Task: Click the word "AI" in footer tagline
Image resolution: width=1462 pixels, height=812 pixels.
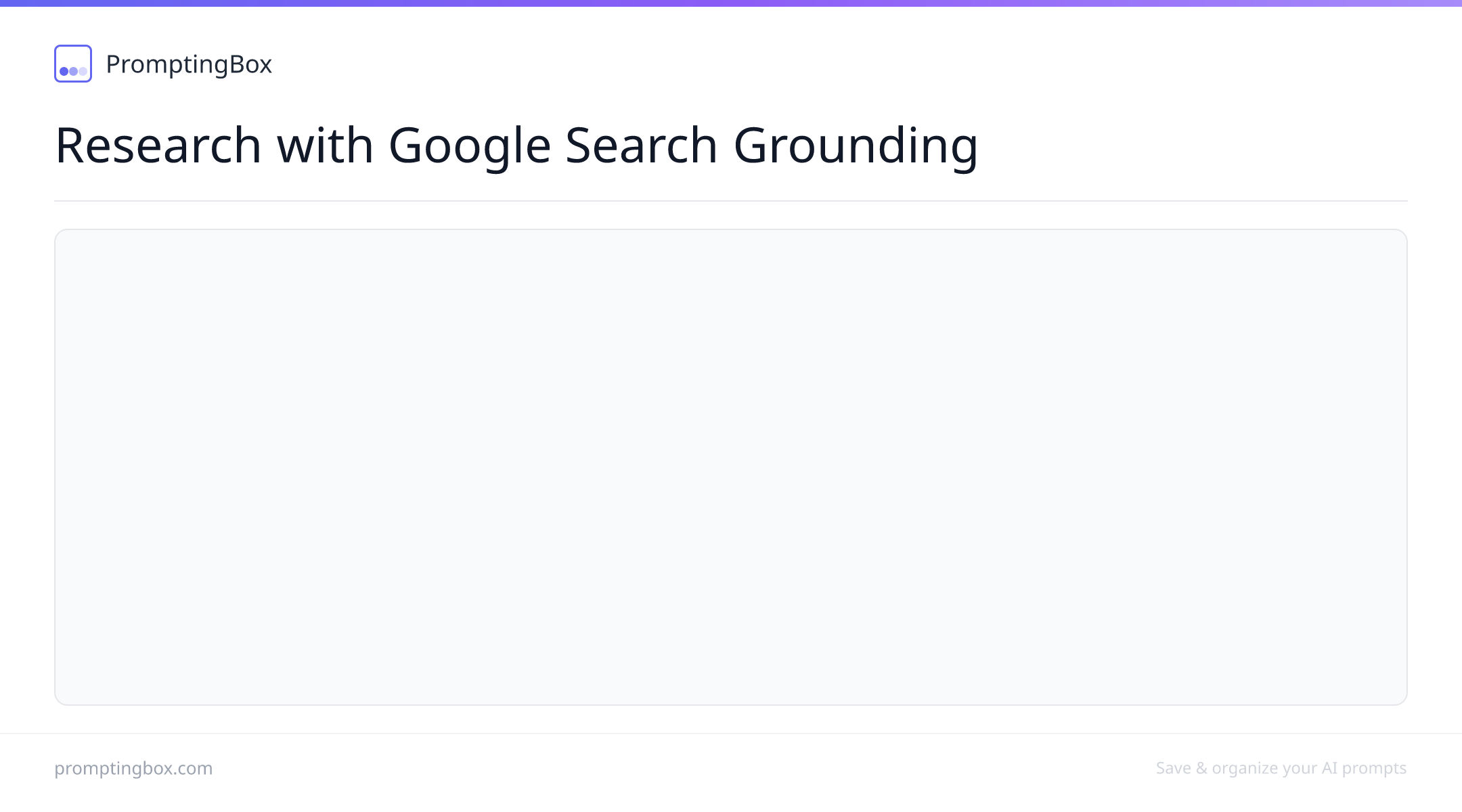Action: [1329, 768]
